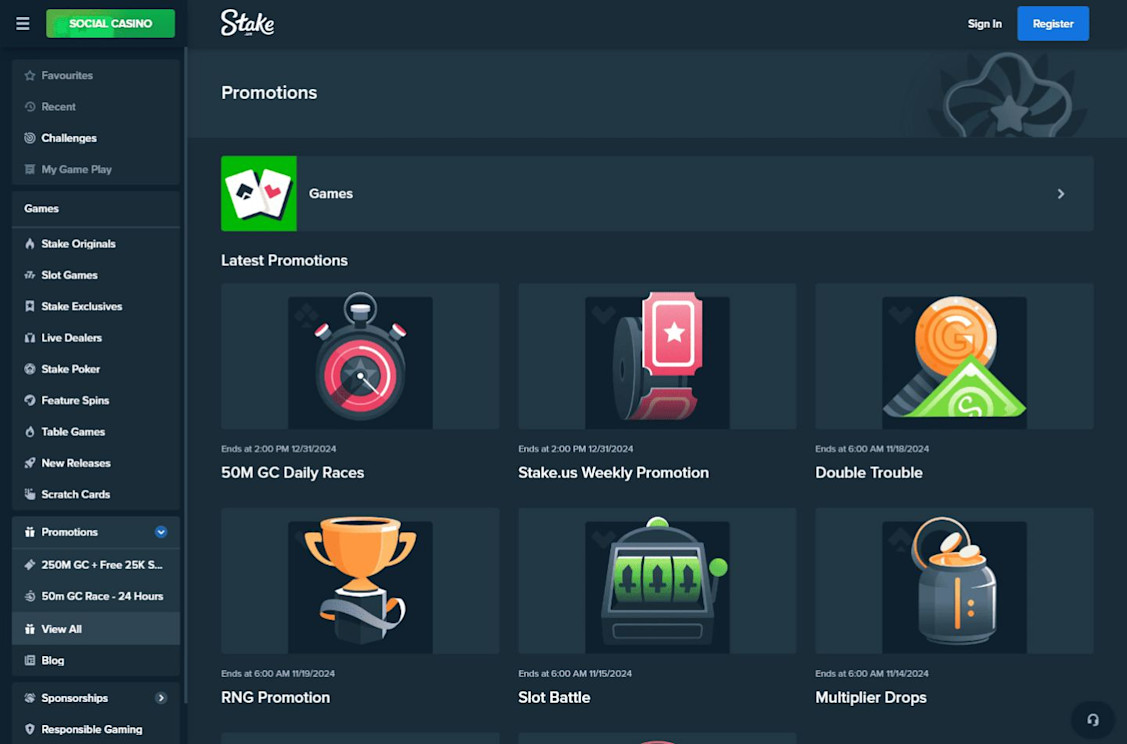Image resolution: width=1127 pixels, height=744 pixels.
Task: Select Slot Games menu item
Action: (x=96, y=275)
